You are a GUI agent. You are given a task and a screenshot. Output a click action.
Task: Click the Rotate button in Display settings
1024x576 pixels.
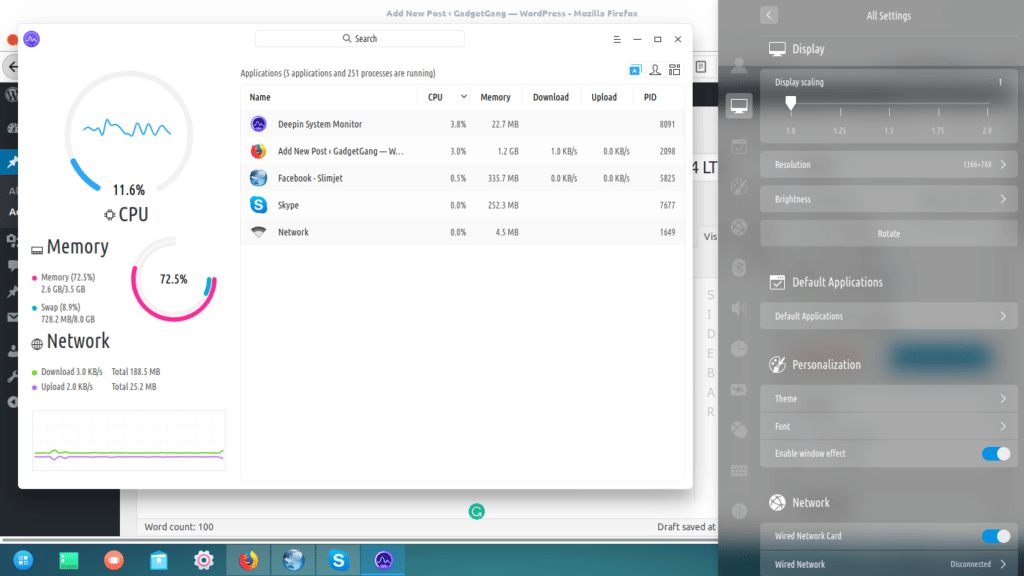(888, 233)
